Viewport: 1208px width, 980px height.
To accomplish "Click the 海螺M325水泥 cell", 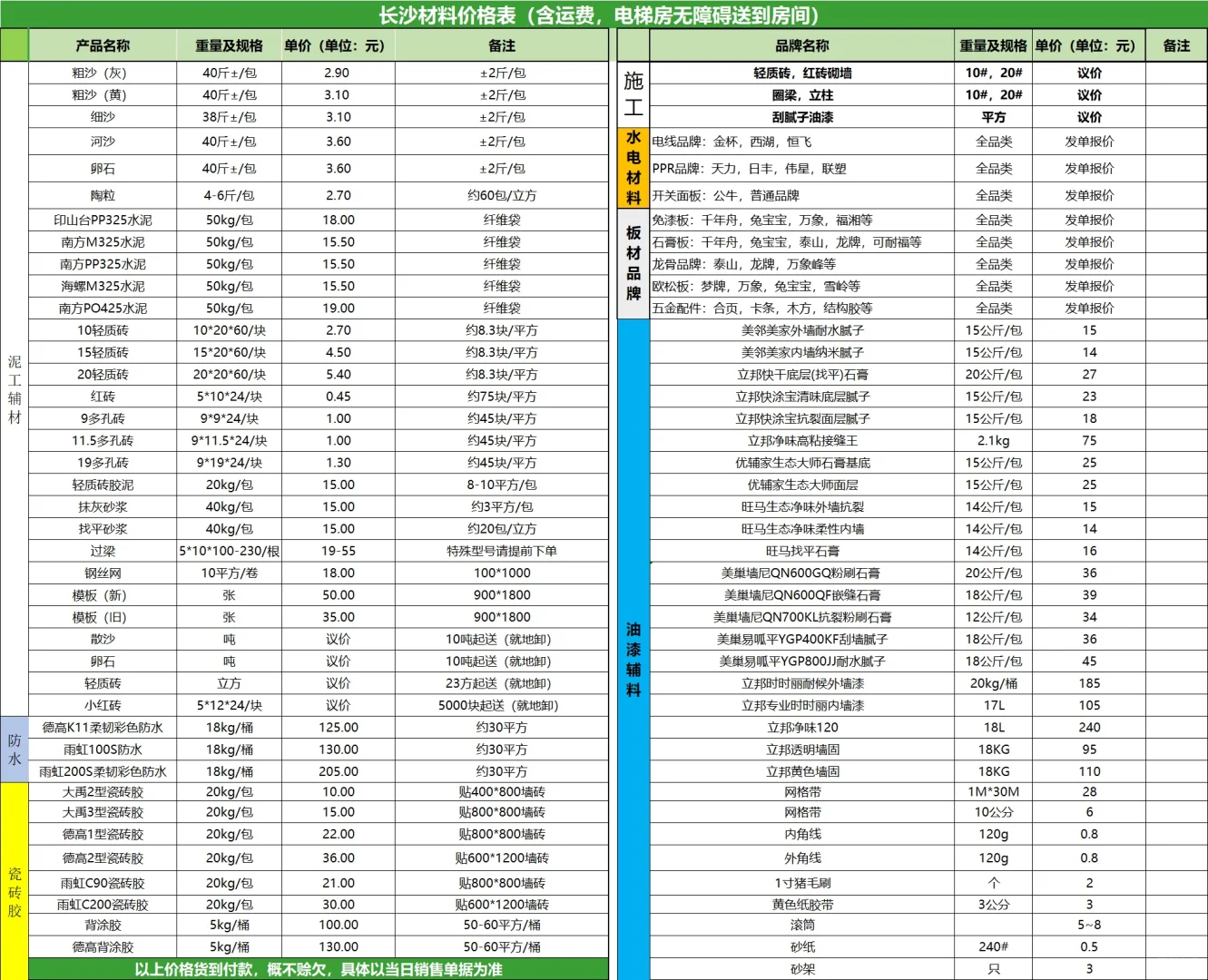I will pos(103,286).
